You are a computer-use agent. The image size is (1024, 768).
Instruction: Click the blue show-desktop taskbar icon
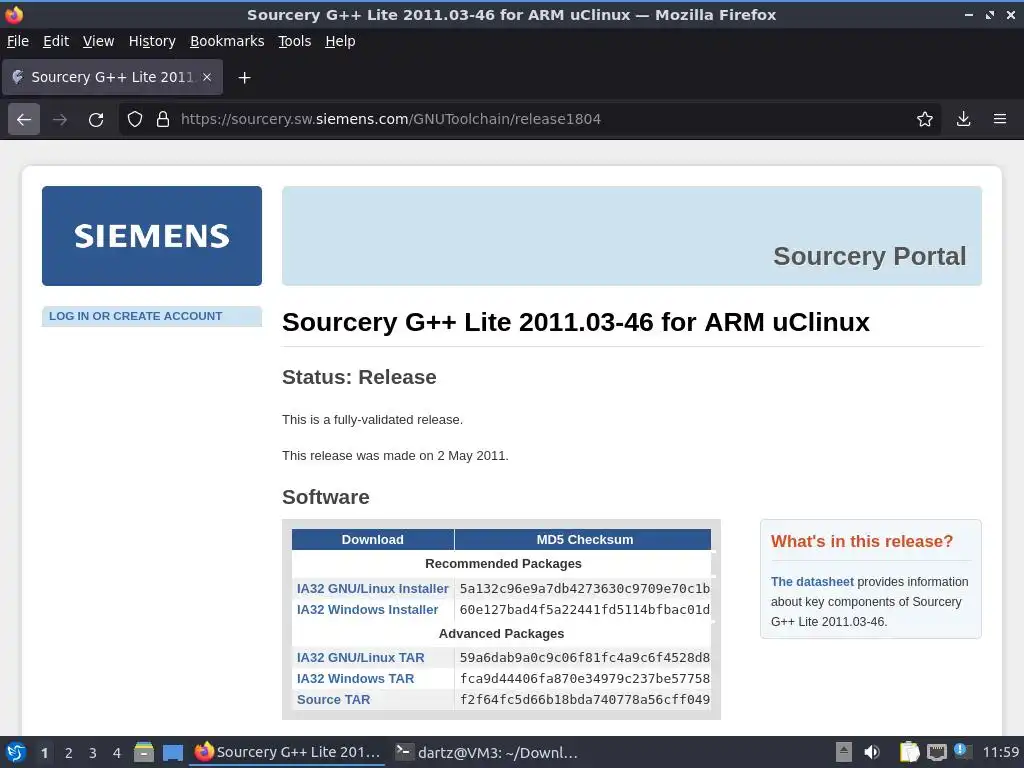tap(172, 752)
